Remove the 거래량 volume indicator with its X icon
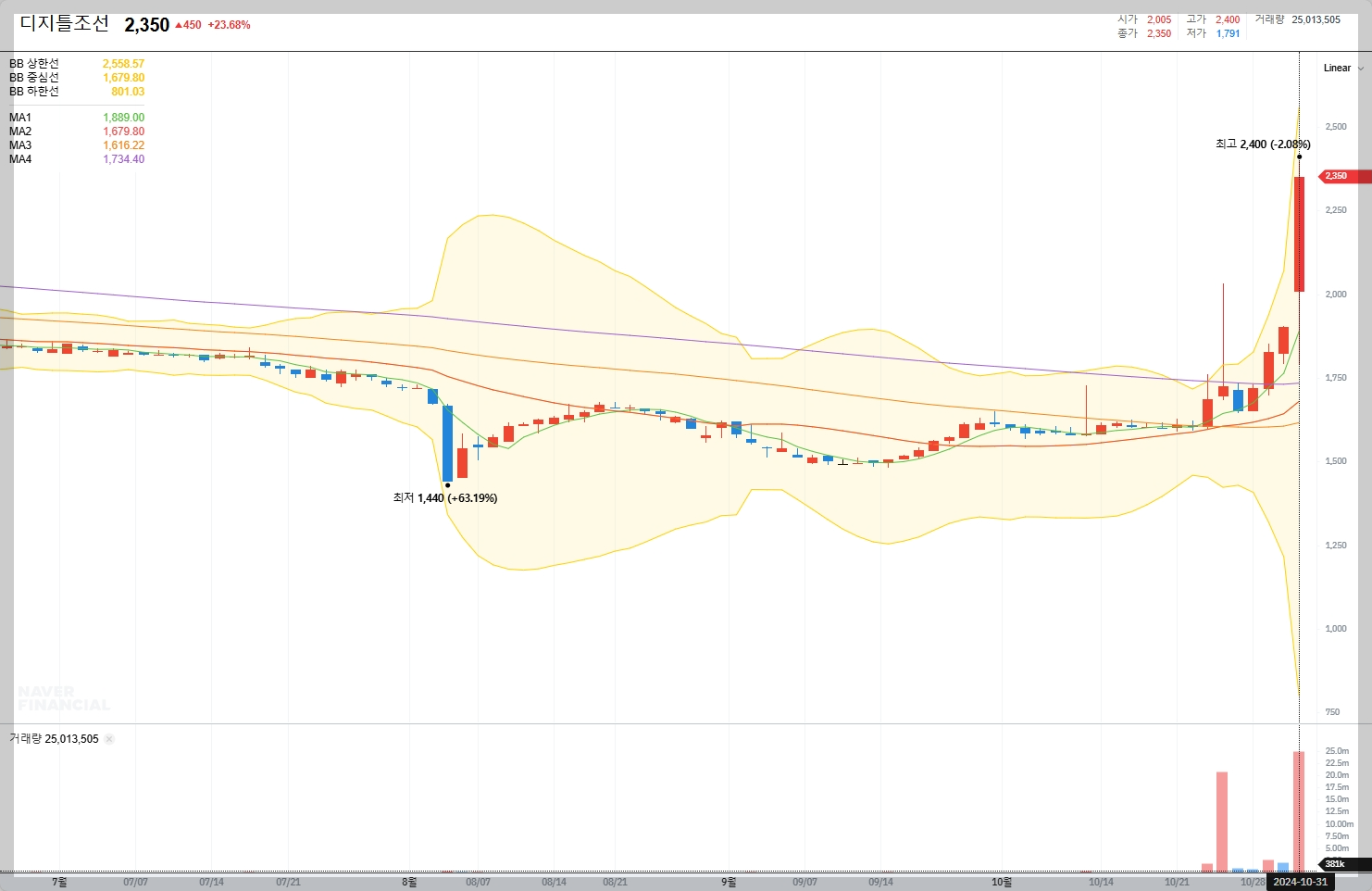The width and height of the screenshot is (1372, 891). (x=109, y=739)
